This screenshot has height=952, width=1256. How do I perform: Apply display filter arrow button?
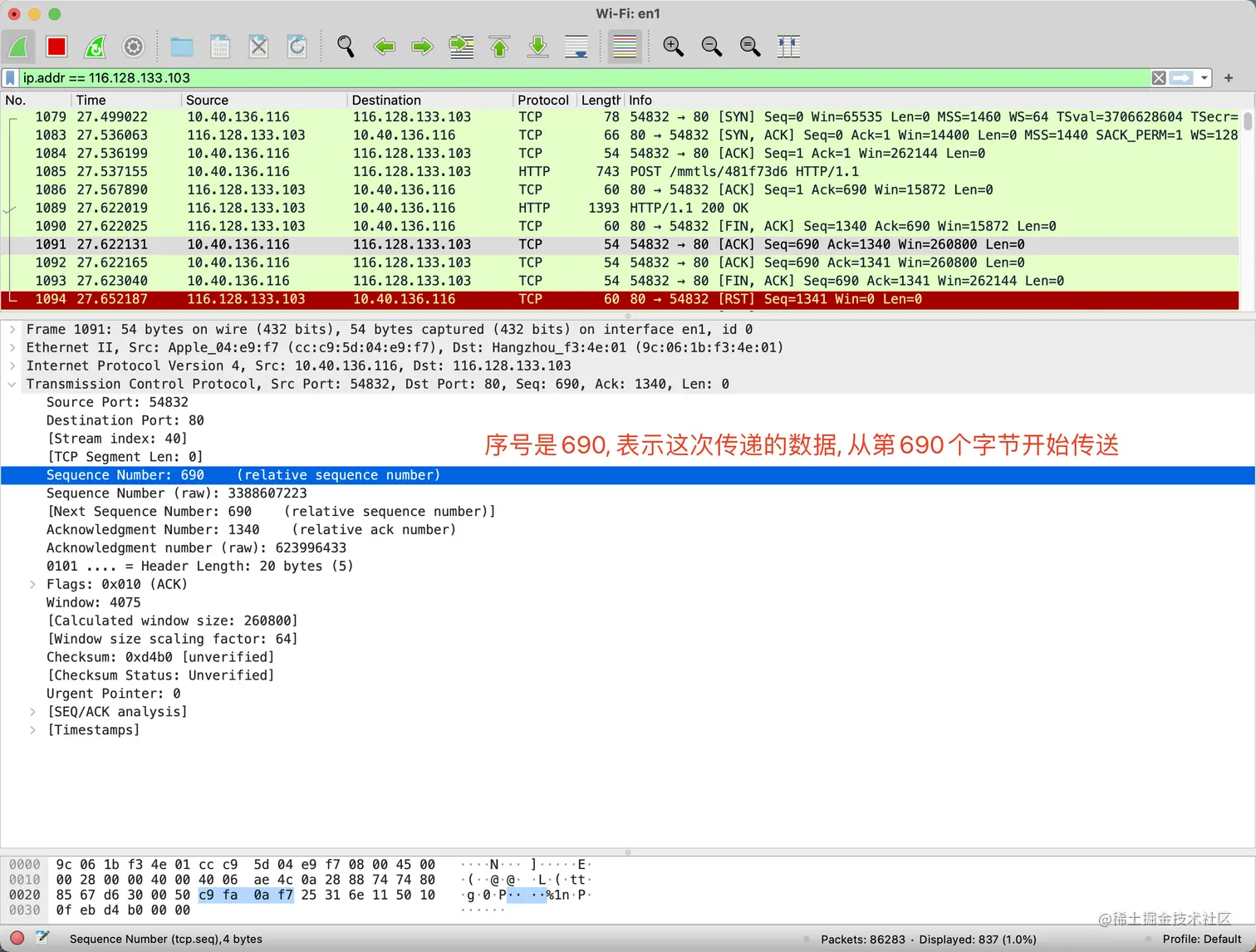point(1181,78)
